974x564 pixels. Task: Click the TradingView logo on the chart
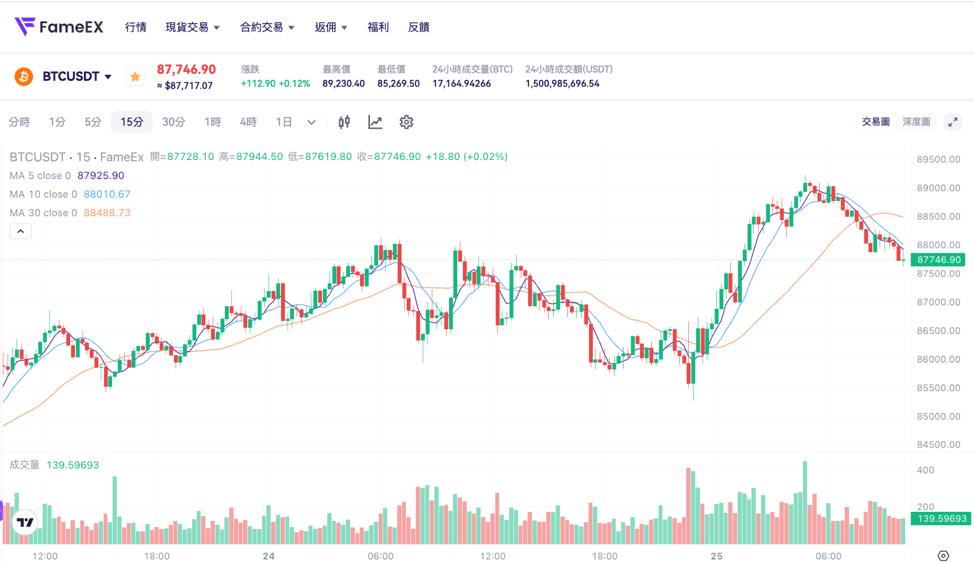click(x=25, y=522)
